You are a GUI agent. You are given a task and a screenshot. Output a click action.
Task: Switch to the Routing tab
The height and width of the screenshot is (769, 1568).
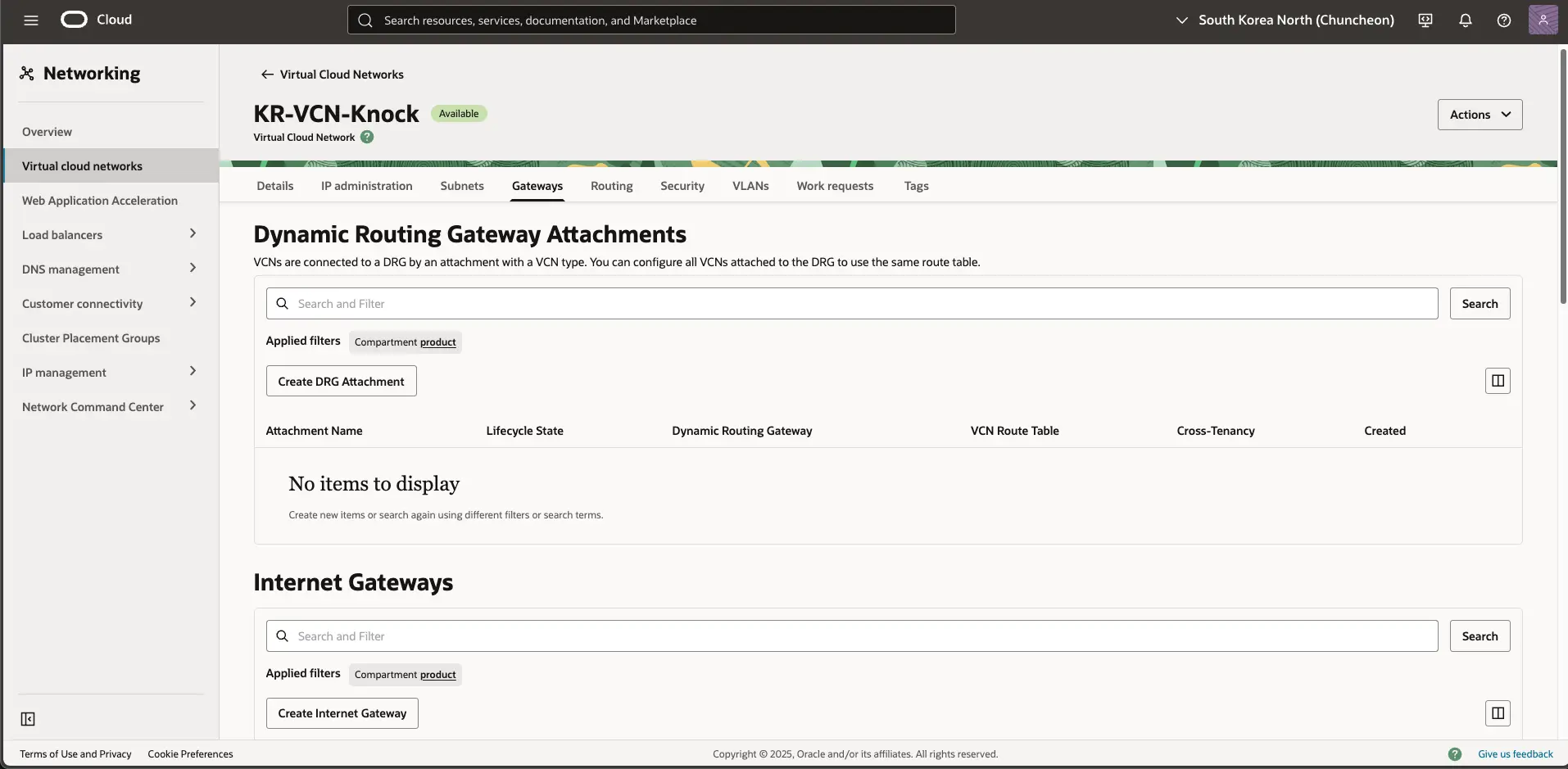[612, 186]
